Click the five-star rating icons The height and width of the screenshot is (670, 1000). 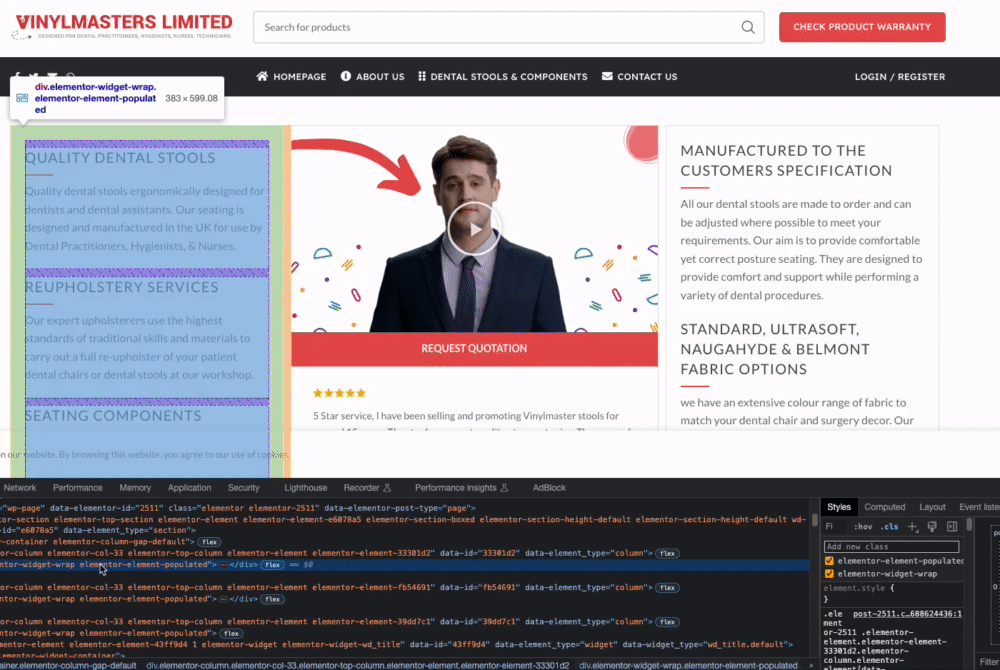(339, 393)
